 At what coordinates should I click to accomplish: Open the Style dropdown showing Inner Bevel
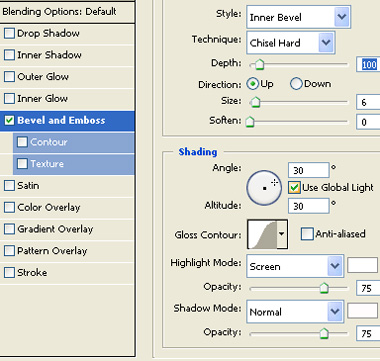[298, 17]
